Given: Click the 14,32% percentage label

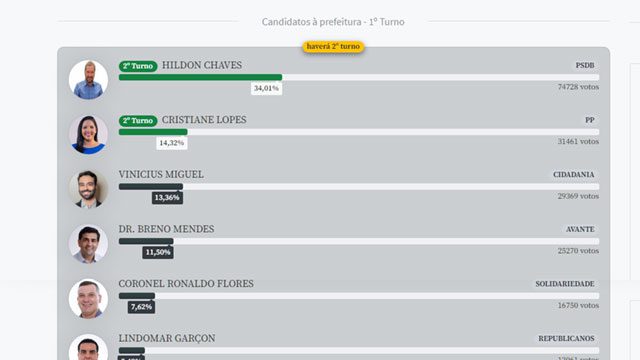Looking at the screenshot, I should (171, 143).
